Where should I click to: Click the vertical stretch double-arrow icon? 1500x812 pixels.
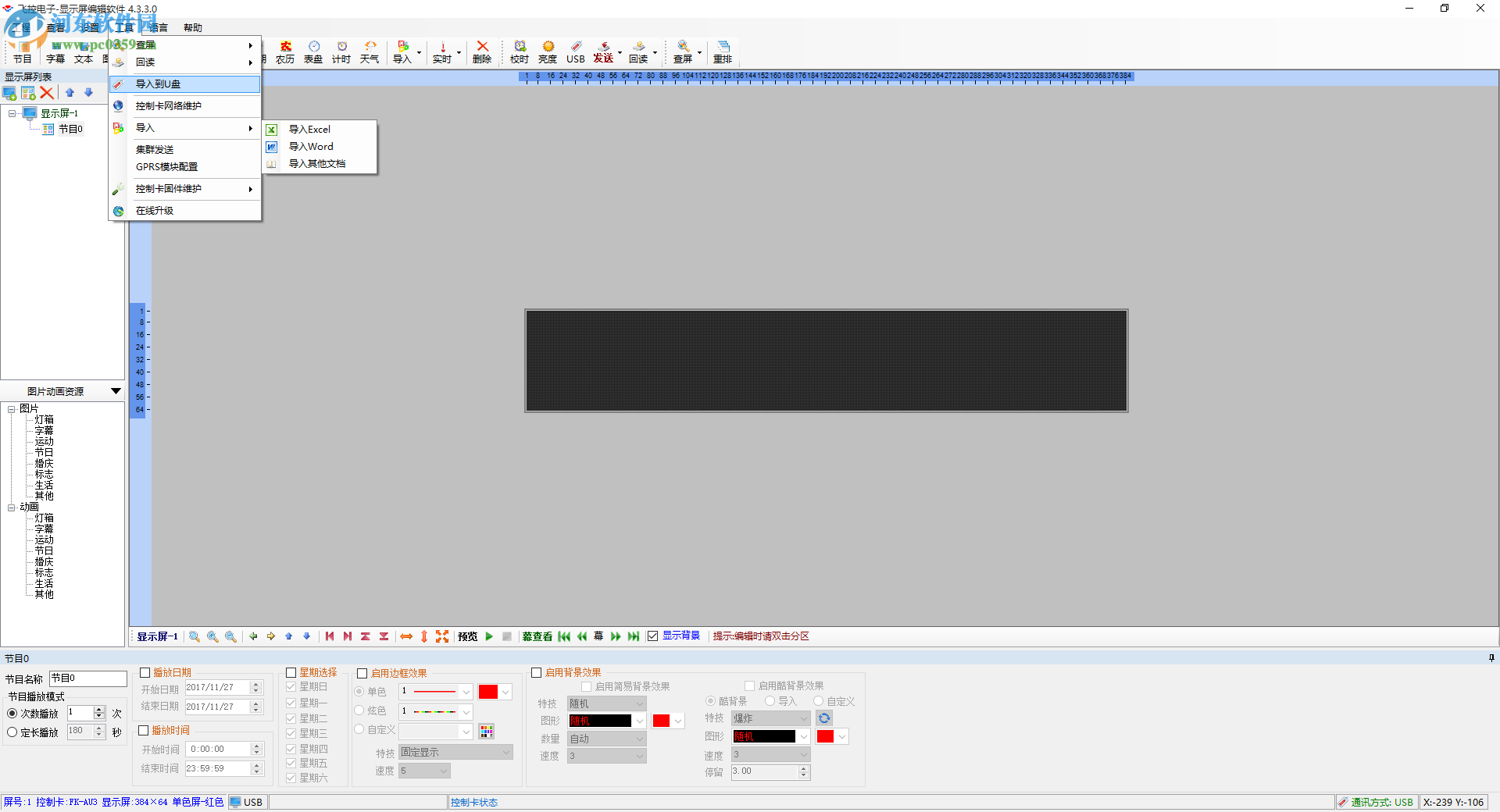coord(424,636)
